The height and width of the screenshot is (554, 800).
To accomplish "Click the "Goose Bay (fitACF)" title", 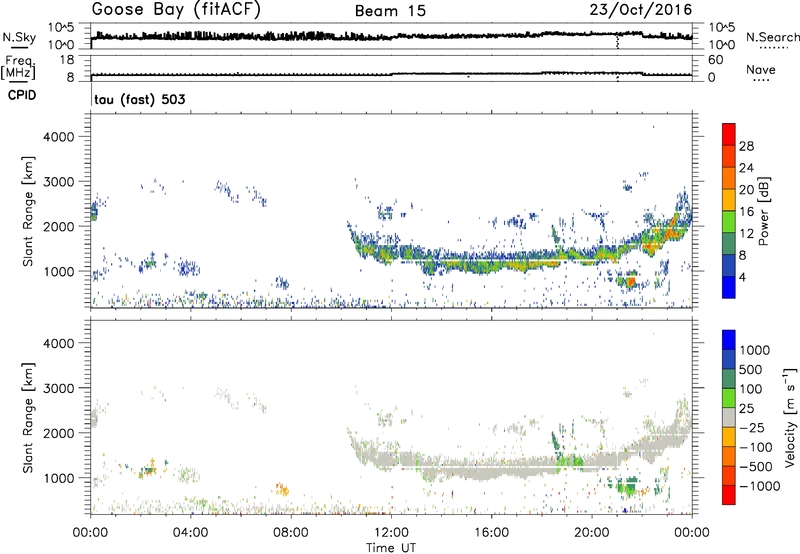I will 176,10.
